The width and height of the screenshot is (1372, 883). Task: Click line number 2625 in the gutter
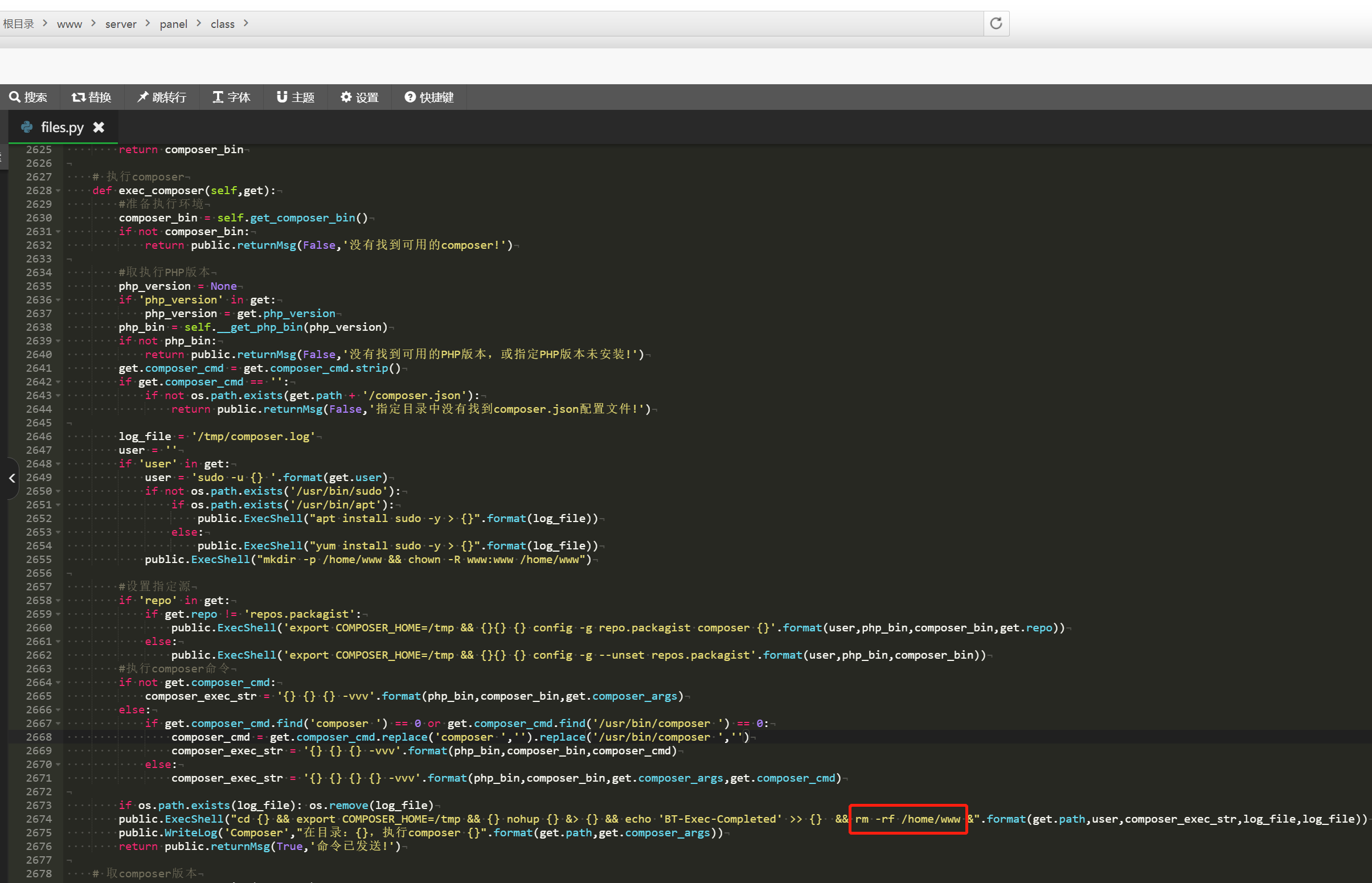39,150
